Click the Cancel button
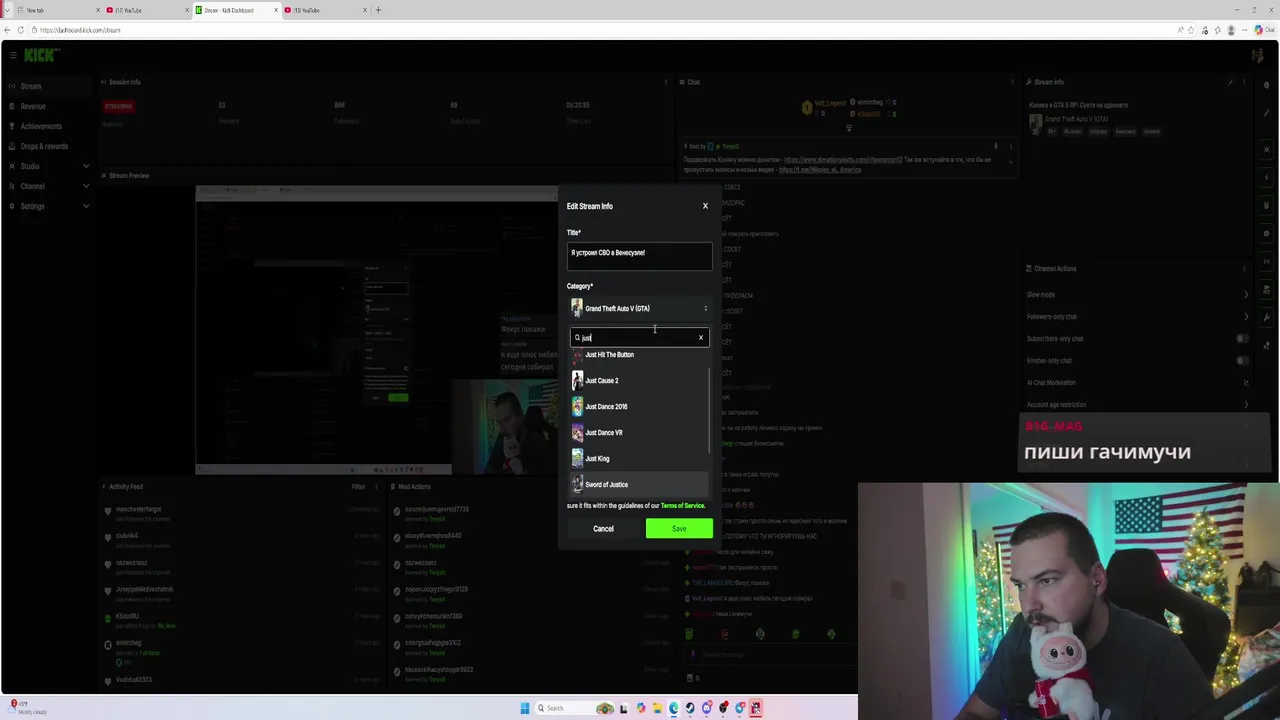This screenshot has height=720, width=1280. point(603,529)
